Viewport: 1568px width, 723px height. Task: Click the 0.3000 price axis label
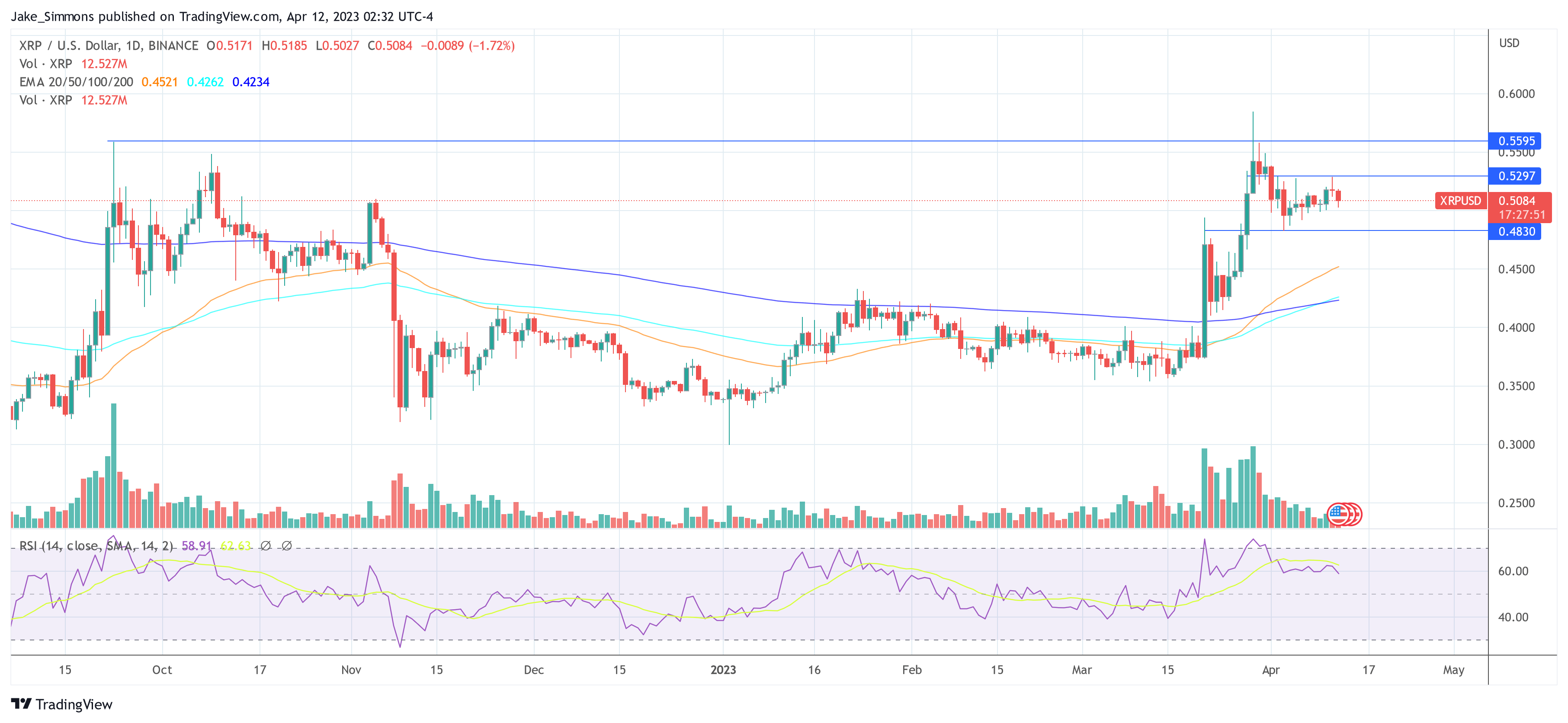click(1516, 444)
